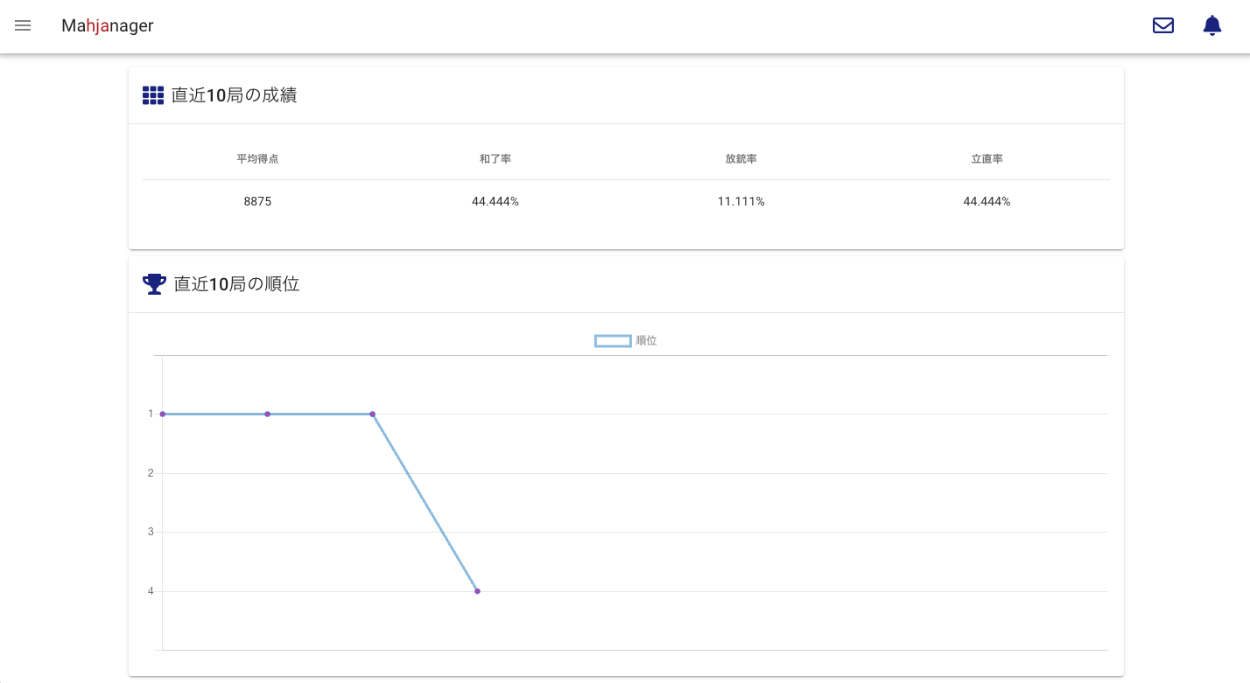Click the 8875 average score value

point(257,202)
